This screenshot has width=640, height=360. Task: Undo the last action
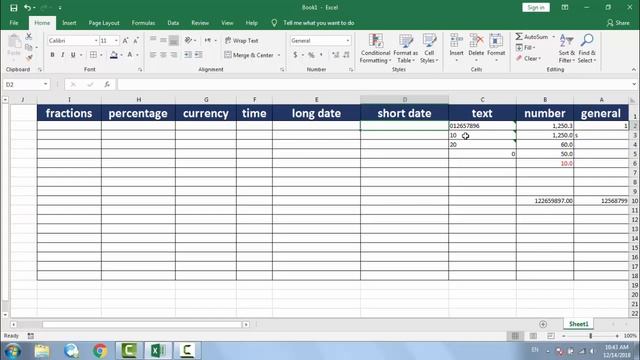click(x=27, y=8)
